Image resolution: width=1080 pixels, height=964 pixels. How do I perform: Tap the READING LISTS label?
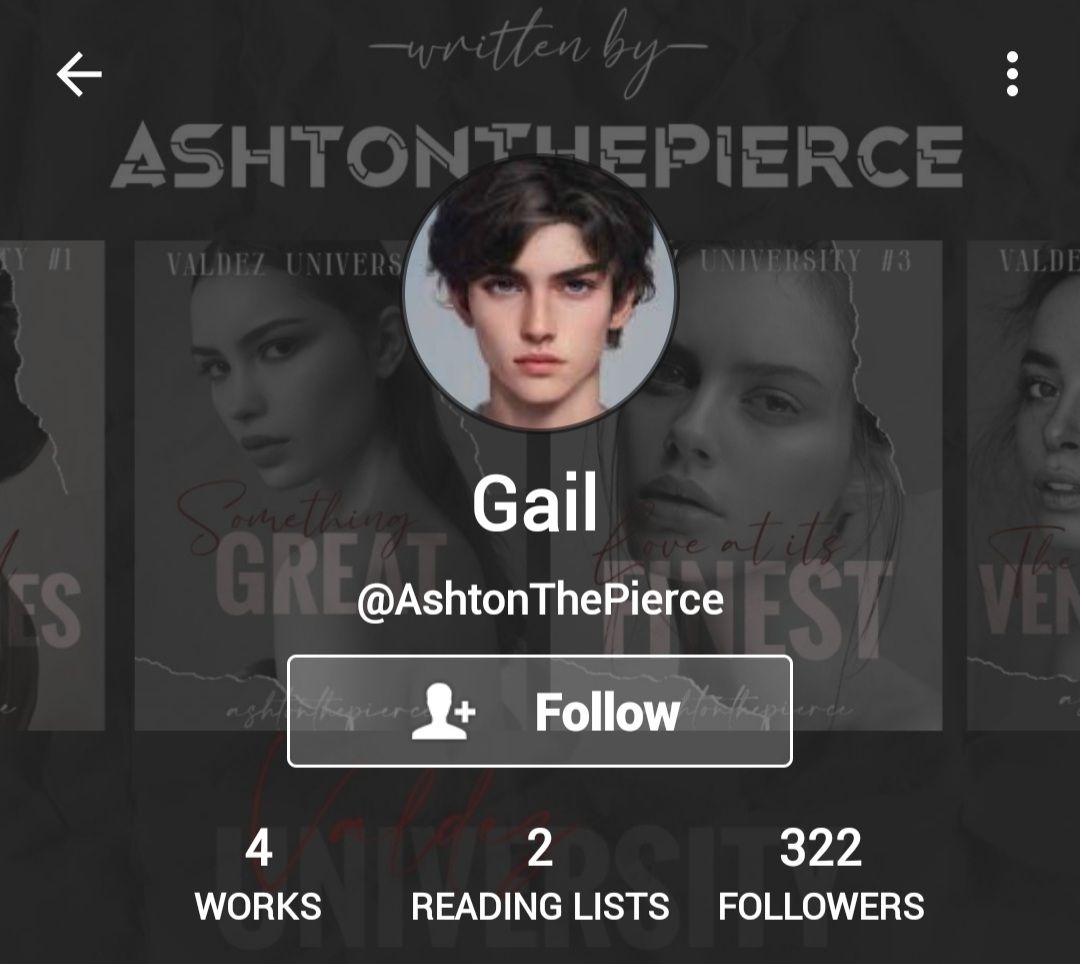click(x=540, y=906)
